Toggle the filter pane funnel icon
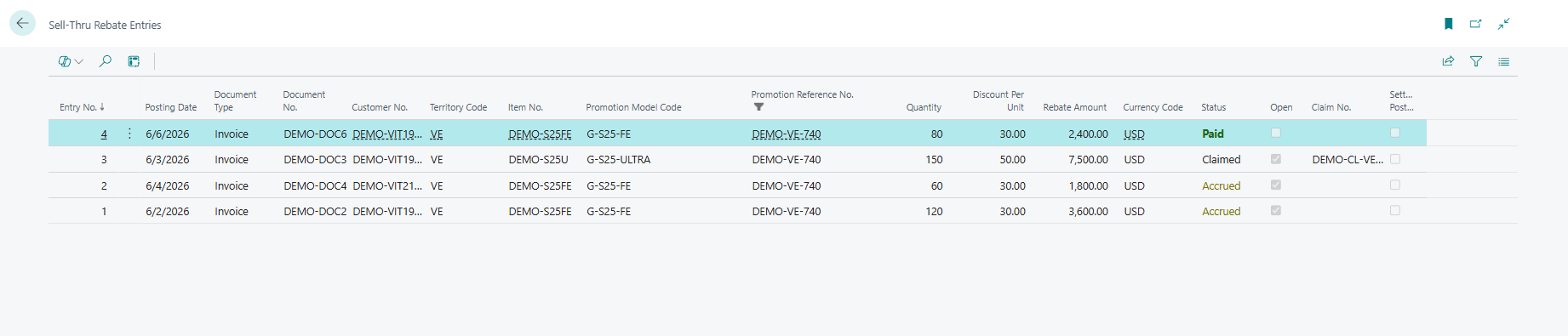 tap(1476, 61)
